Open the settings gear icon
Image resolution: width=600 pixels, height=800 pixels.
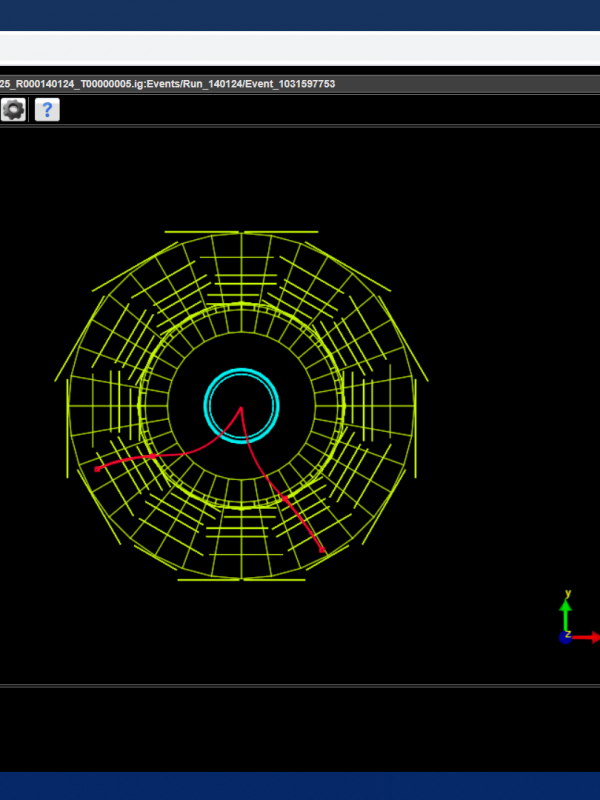pos(13,110)
